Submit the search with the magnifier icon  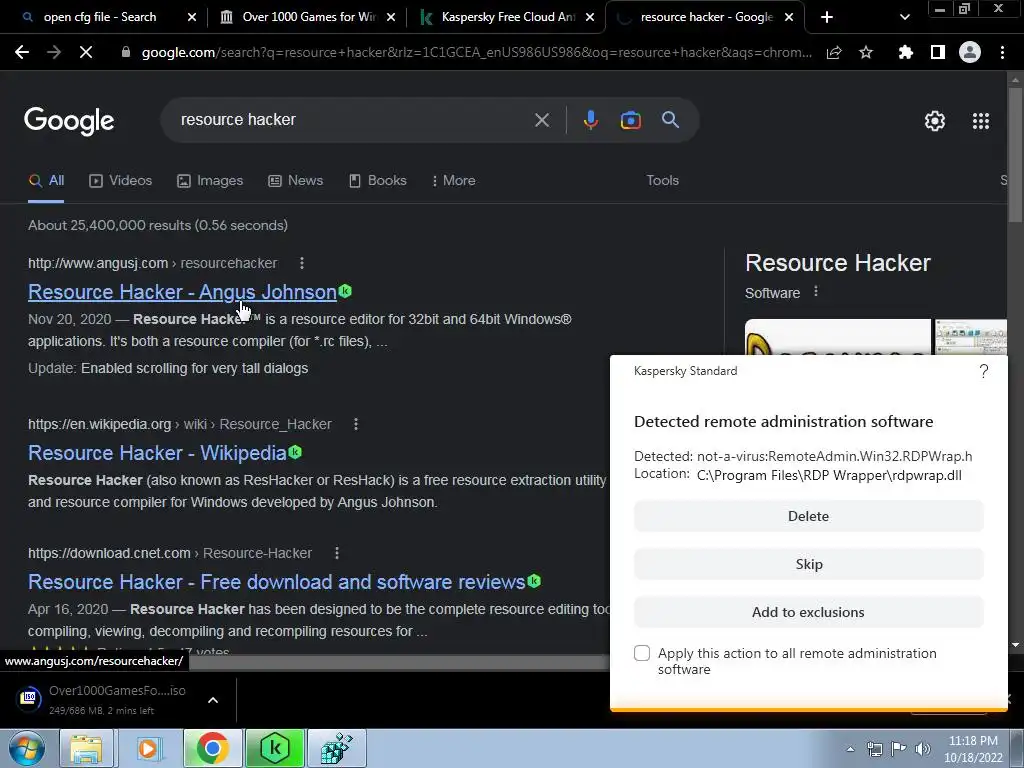pos(670,120)
